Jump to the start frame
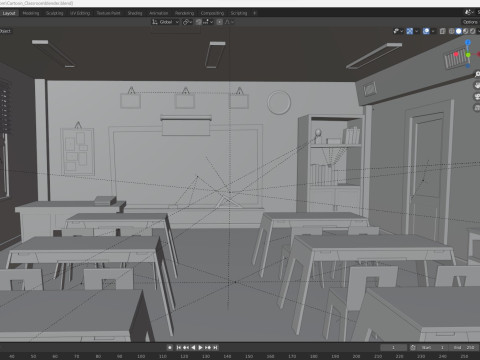The height and width of the screenshot is (360, 480). (179, 347)
